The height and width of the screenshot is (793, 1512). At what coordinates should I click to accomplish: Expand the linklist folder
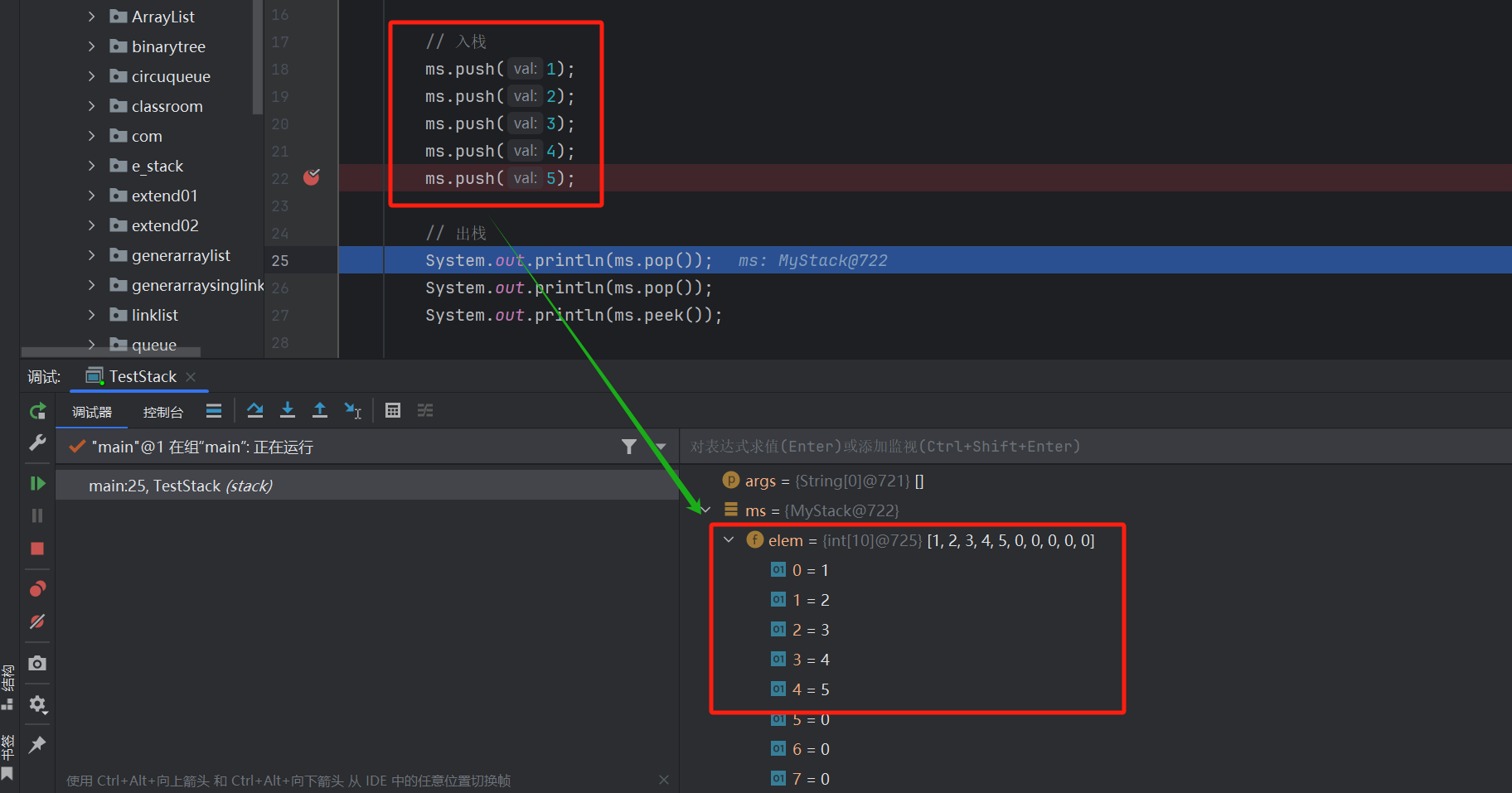(x=91, y=315)
